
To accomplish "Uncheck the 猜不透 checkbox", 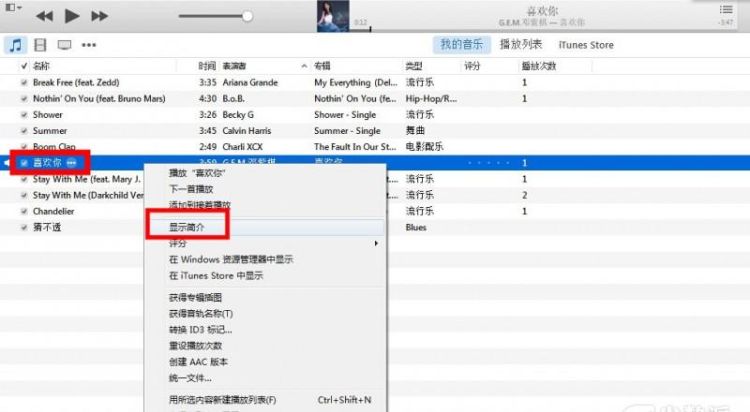I will point(24,227).
